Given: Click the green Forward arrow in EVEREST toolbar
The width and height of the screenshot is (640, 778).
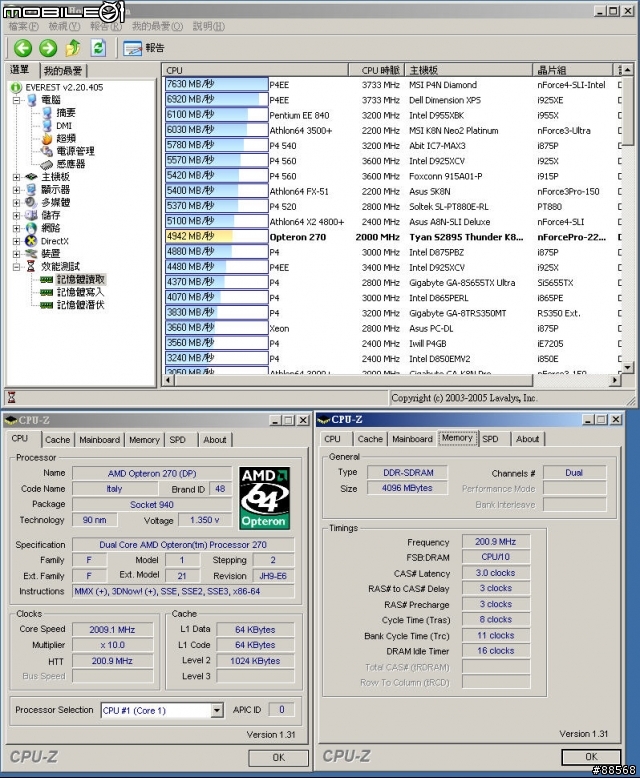Looking at the screenshot, I should click(x=48, y=48).
